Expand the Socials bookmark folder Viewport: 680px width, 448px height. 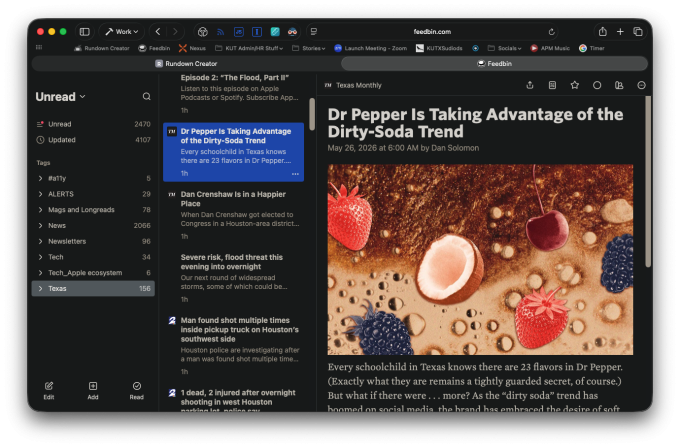click(x=504, y=48)
